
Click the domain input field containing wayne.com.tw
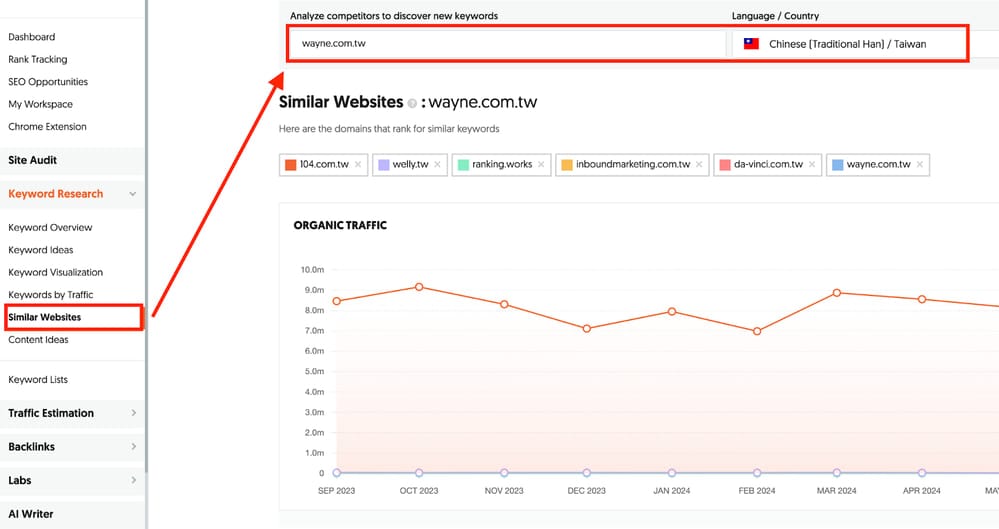click(x=508, y=44)
